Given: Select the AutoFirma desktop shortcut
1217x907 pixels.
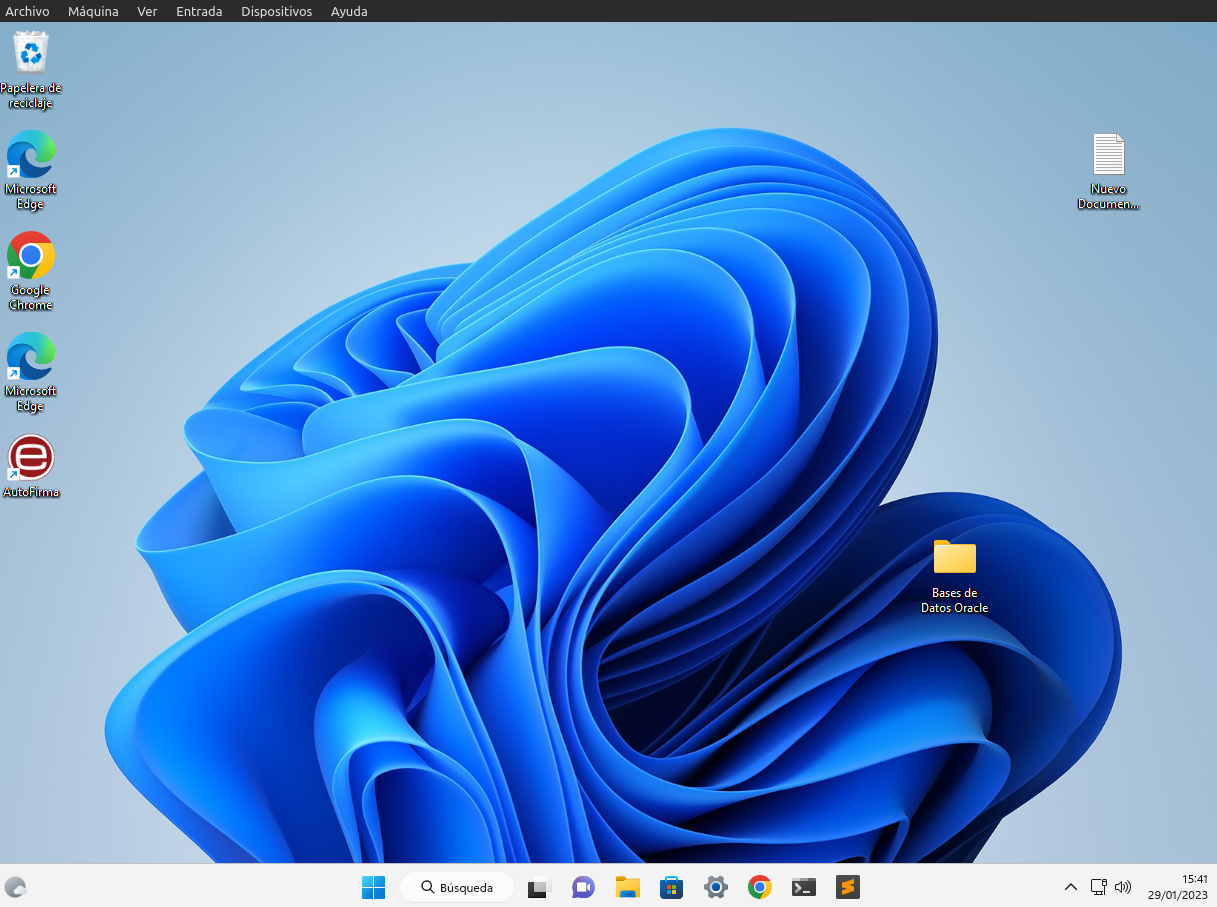Looking at the screenshot, I should tap(31, 466).
